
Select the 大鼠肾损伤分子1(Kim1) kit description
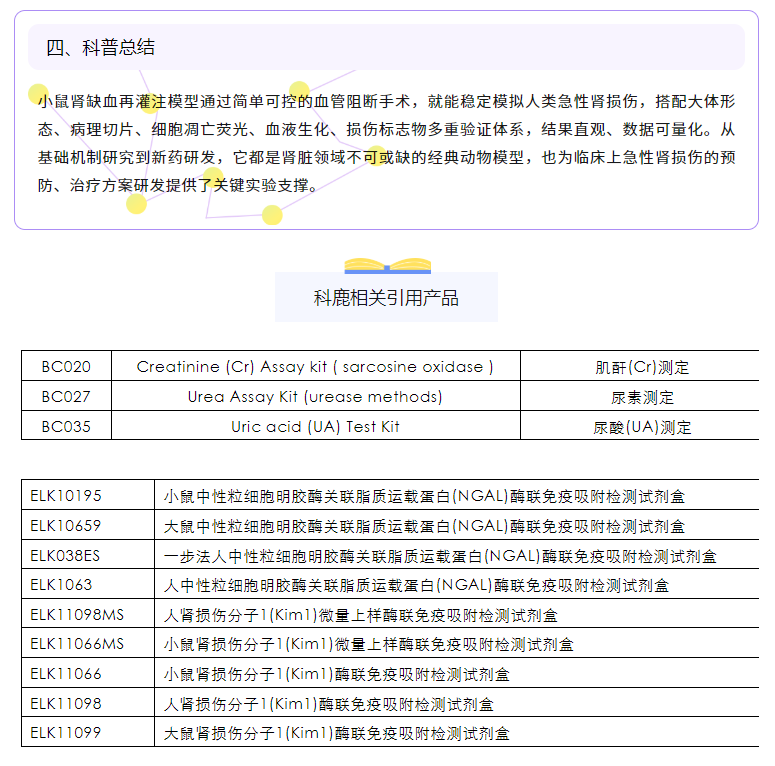coord(337,733)
